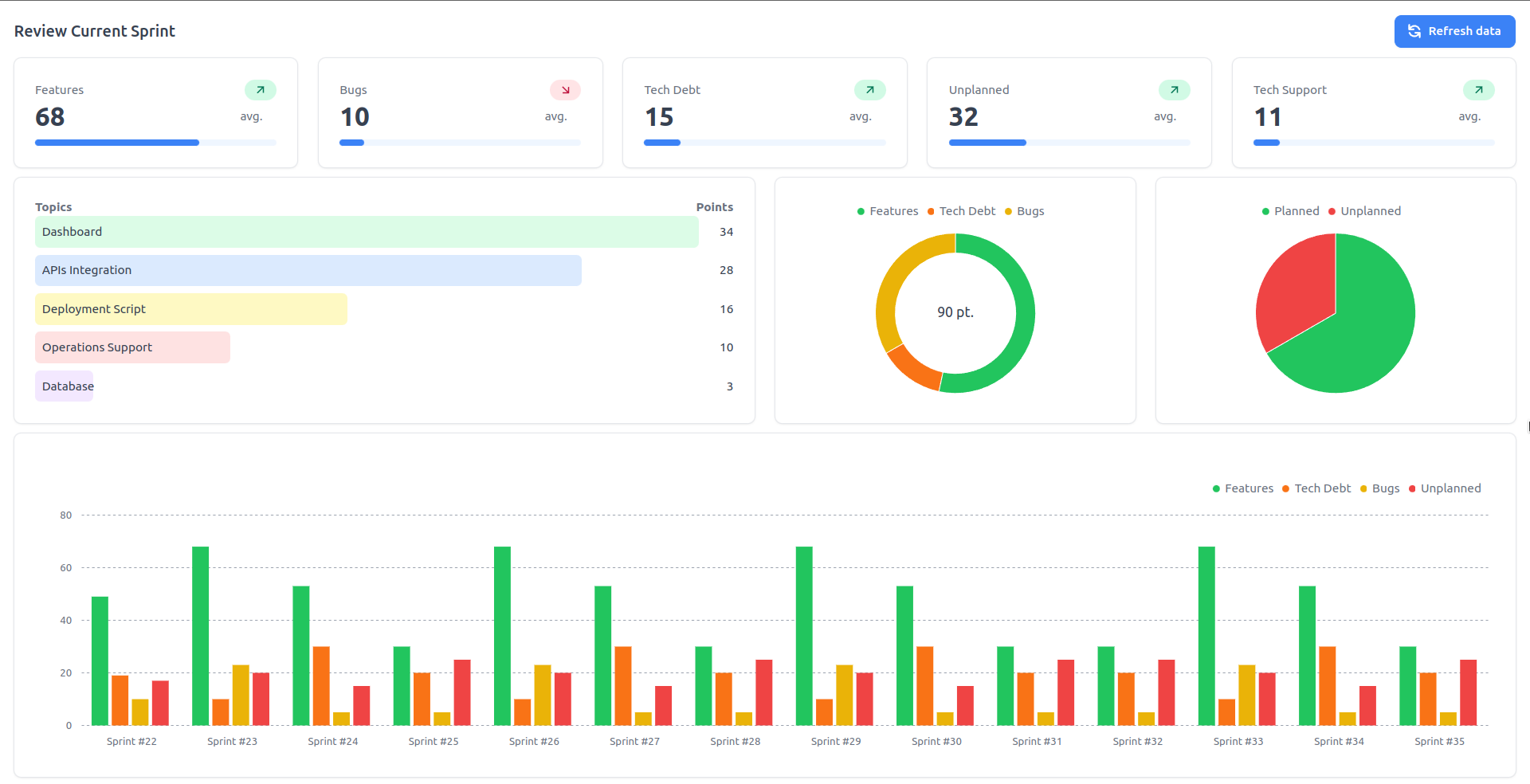The image size is (1530, 784).
Task: Click the APIs Integration points value 28
Action: coord(726,270)
